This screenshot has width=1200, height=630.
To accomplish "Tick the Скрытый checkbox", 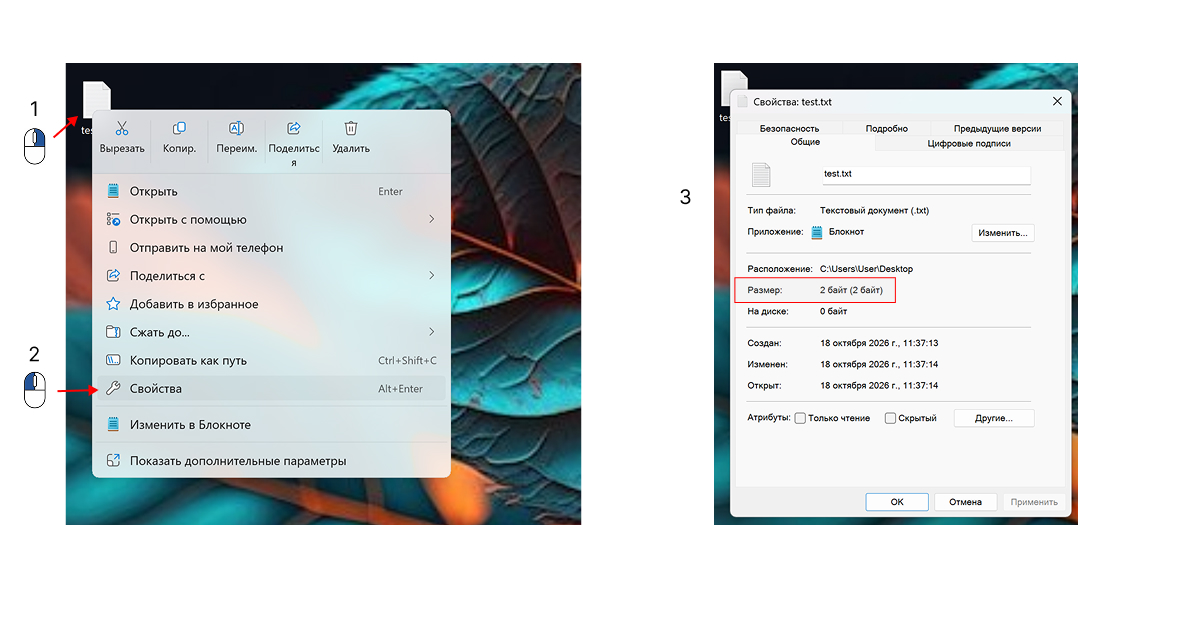I will click(890, 418).
